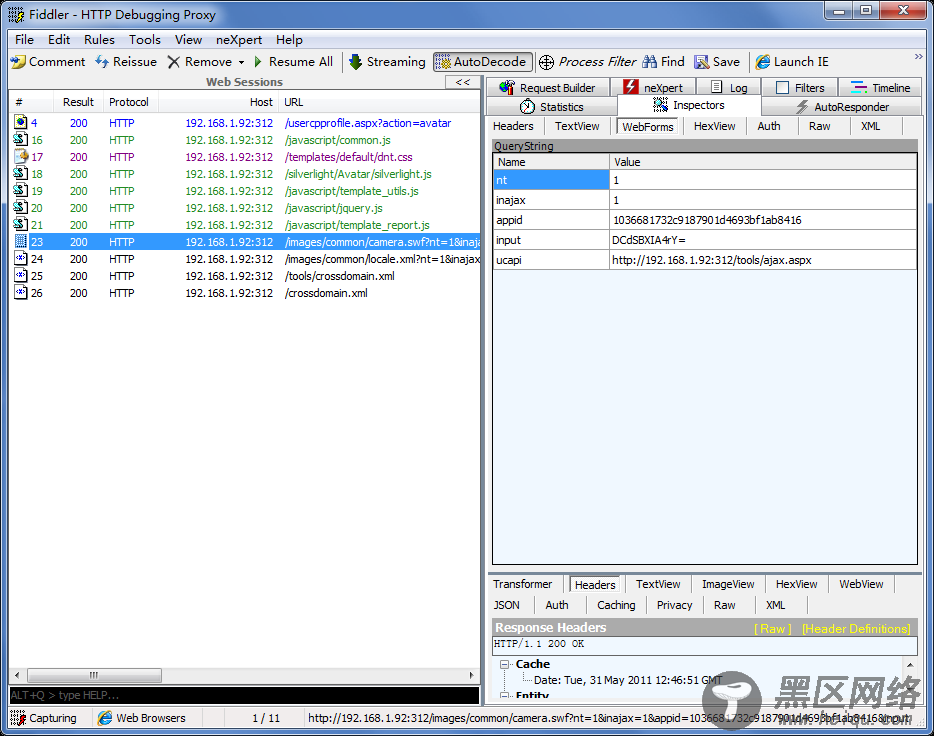The height and width of the screenshot is (736, 934).
Task: Open the request TextView inspector tab
Action: 577,126
